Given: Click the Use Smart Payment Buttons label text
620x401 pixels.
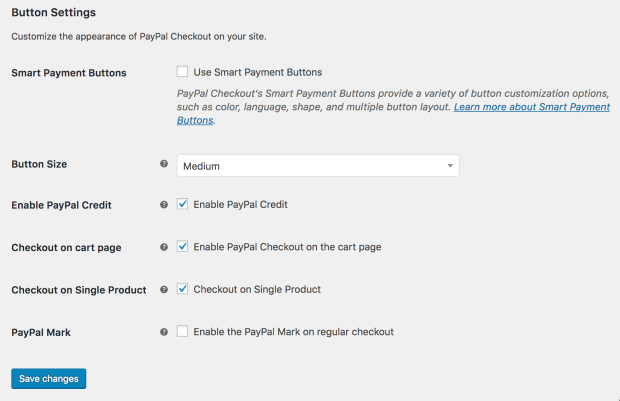Looking at the screenshot, I should (258, 72).
